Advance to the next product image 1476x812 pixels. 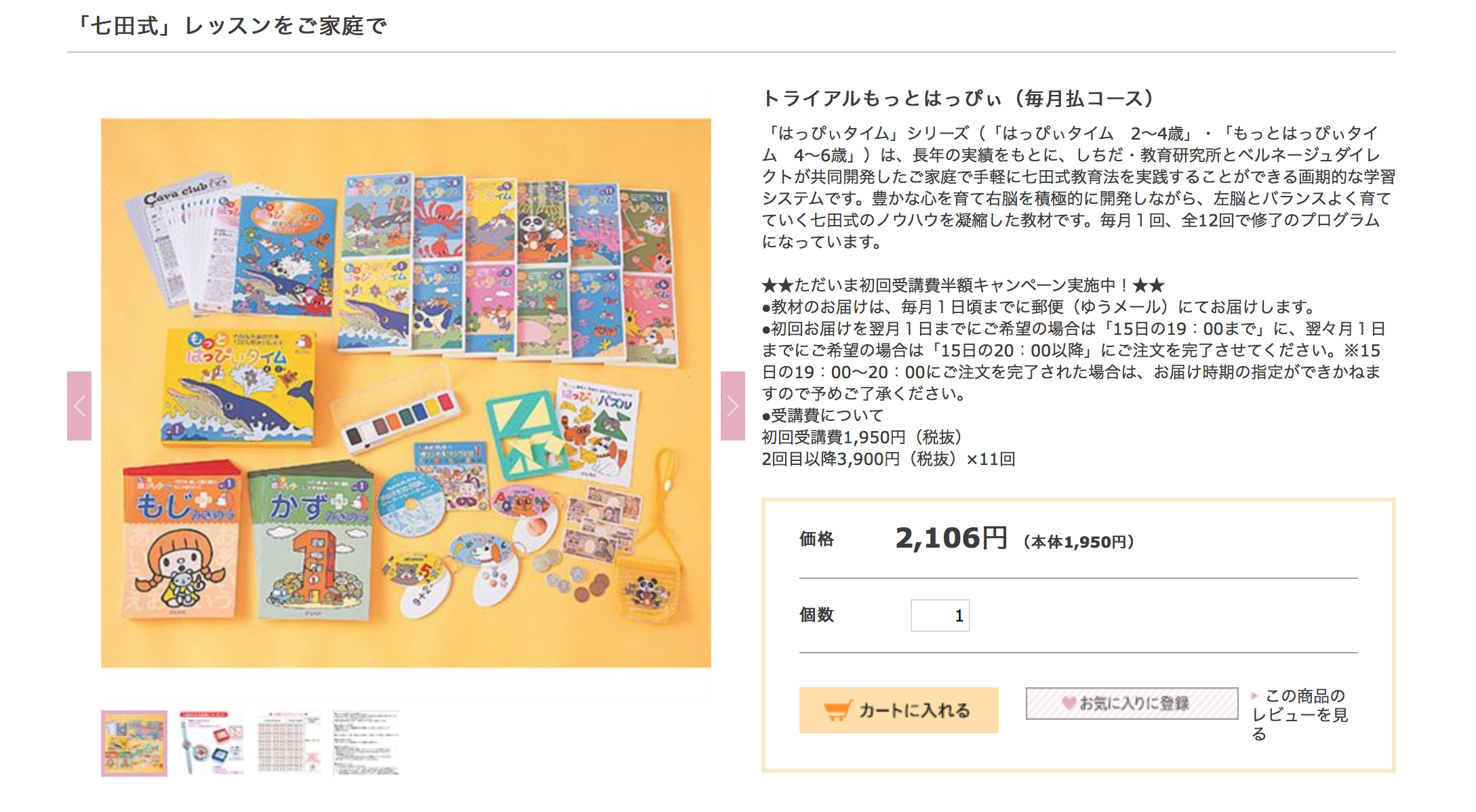click(x=732, y=406)
